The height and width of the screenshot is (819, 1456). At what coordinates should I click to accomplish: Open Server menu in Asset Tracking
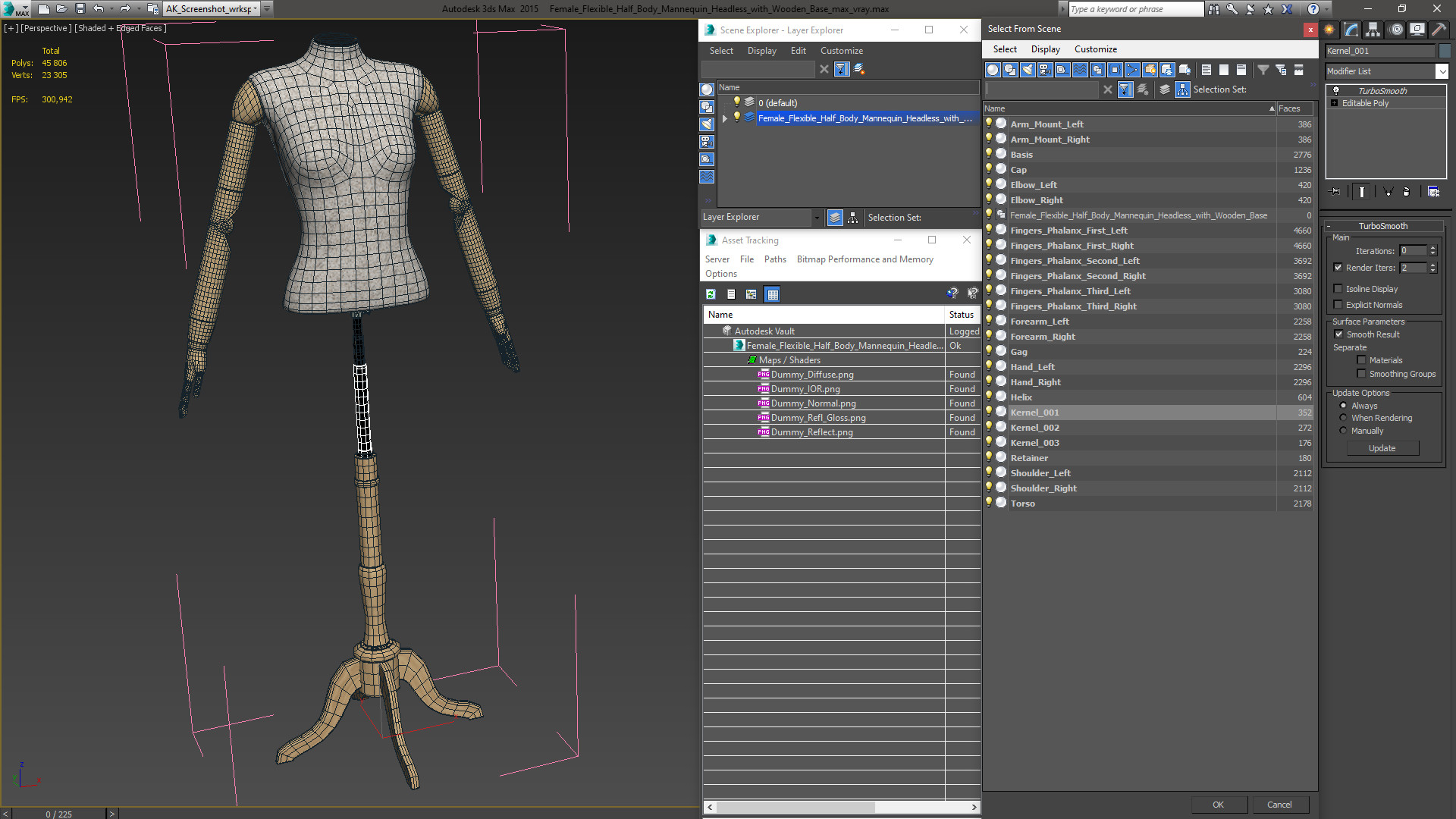coord(717,259)
